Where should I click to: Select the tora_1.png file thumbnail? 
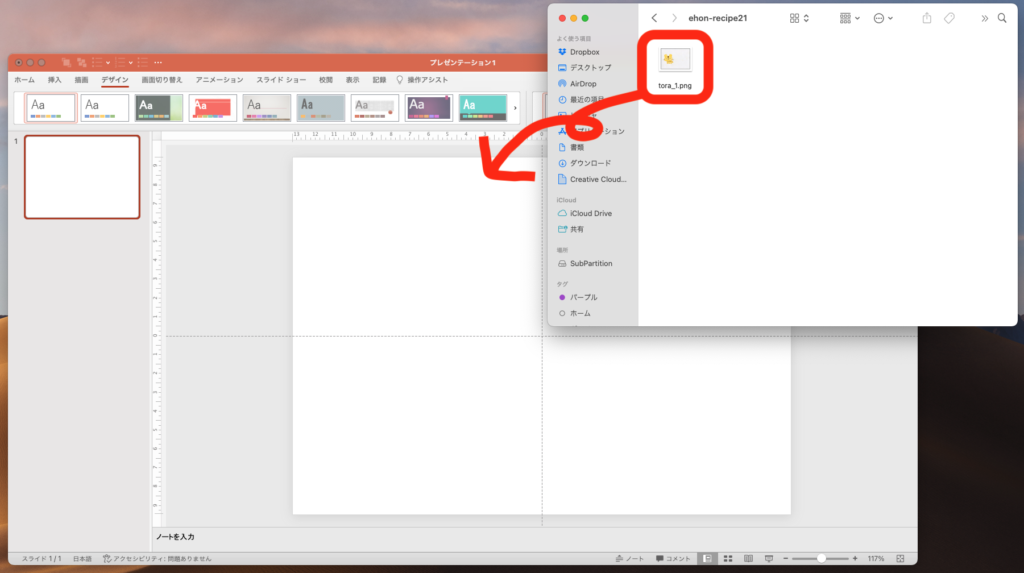point(675,60)
